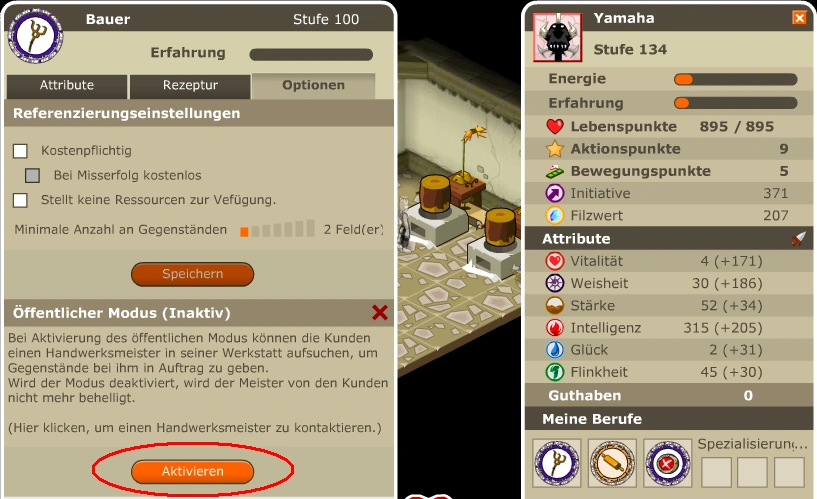The image size is (817, 499).
Task: Click the Yamaha character portrait
Action: click(557, 37)
